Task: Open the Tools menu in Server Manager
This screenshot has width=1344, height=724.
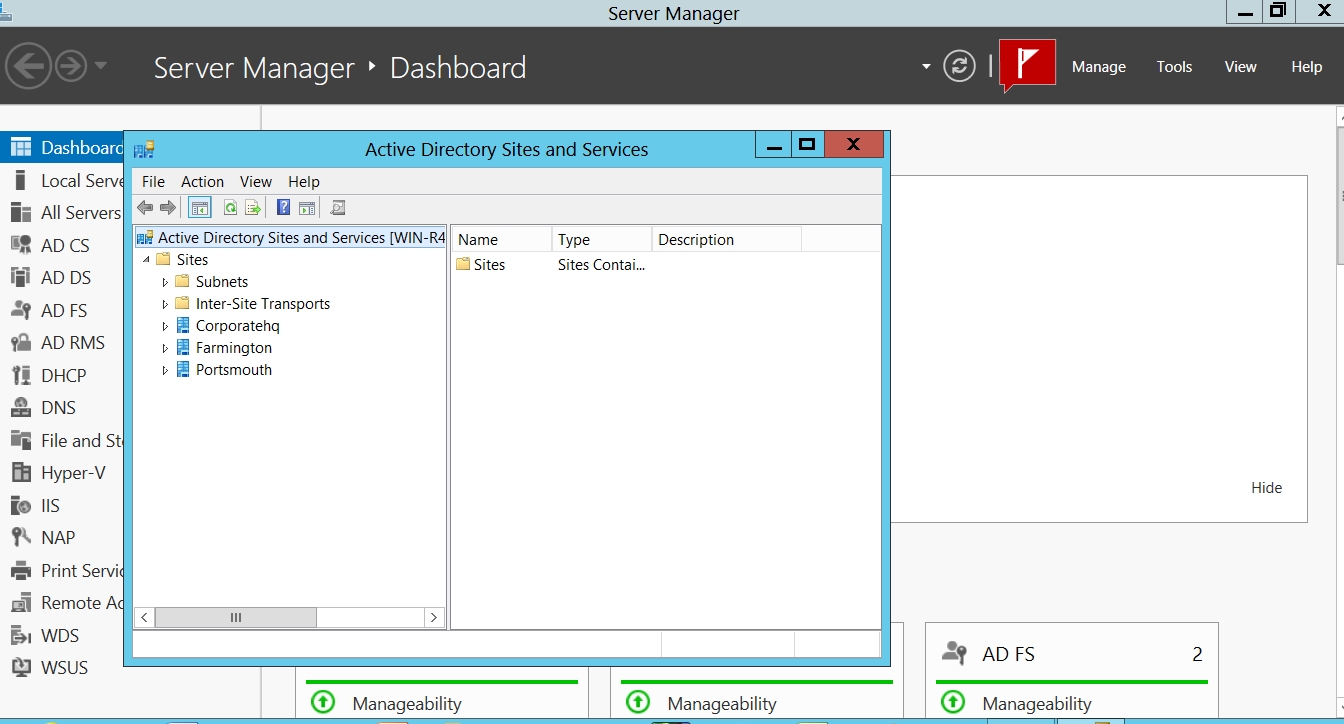Action: click(1174, 67)
